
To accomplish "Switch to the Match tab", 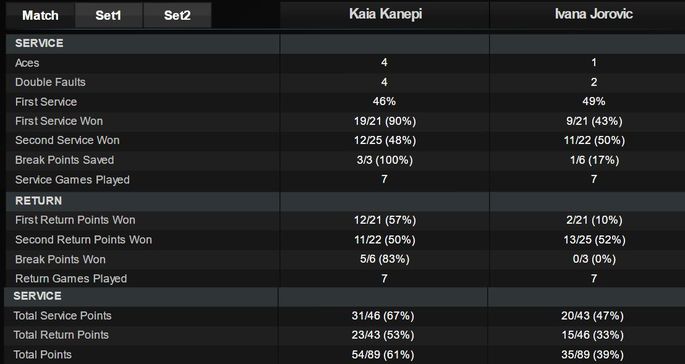I will (x=40, y=15).
